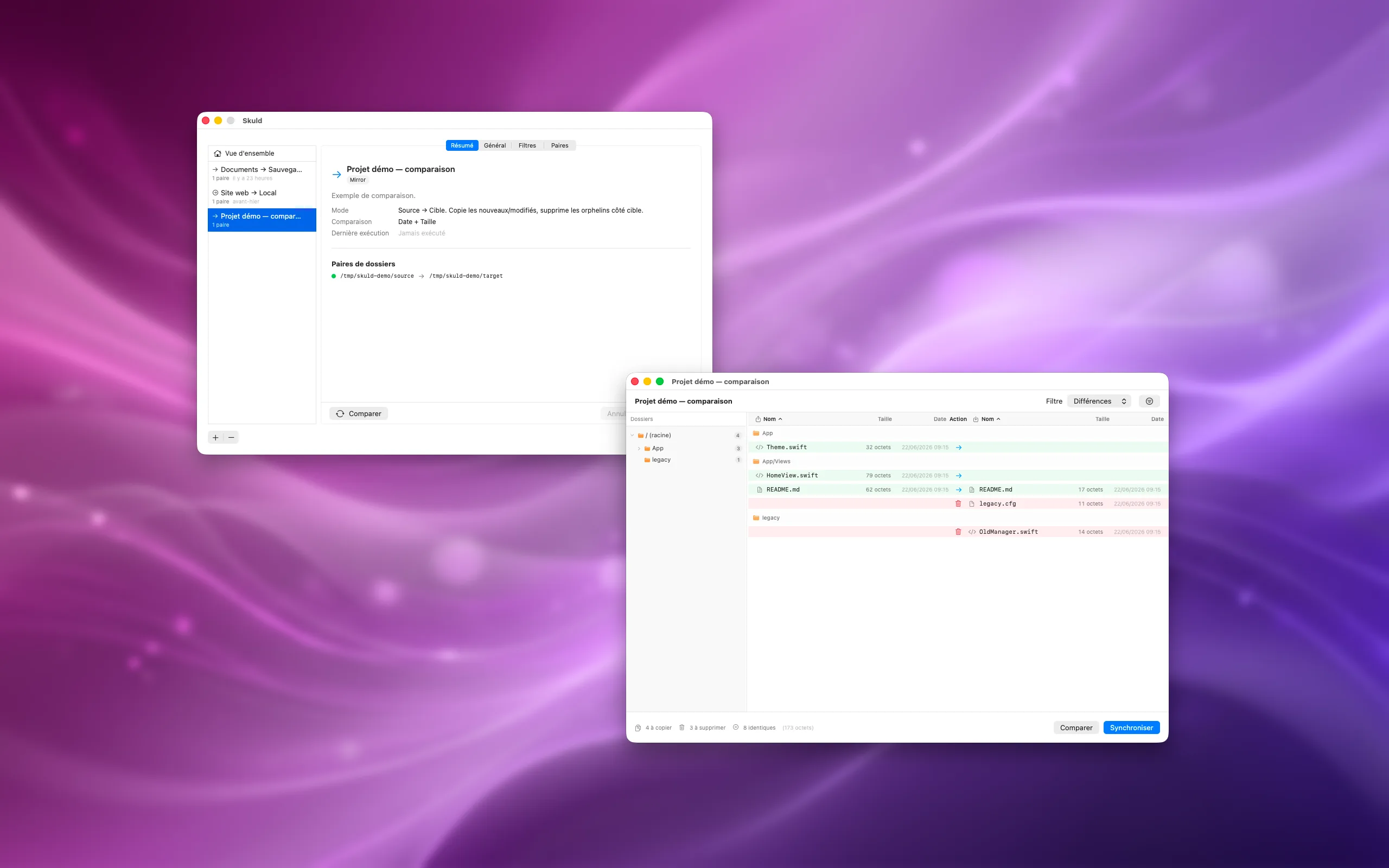Click the filter options icon beside Différences
The image size is (1389, 868).
pos(1149,401)
